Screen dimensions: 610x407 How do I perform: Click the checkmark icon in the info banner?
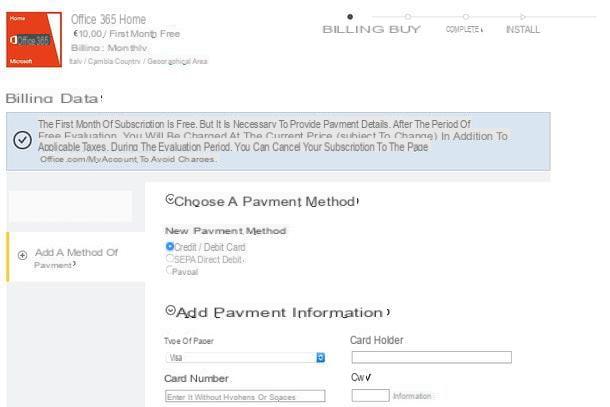click(23, 140)
